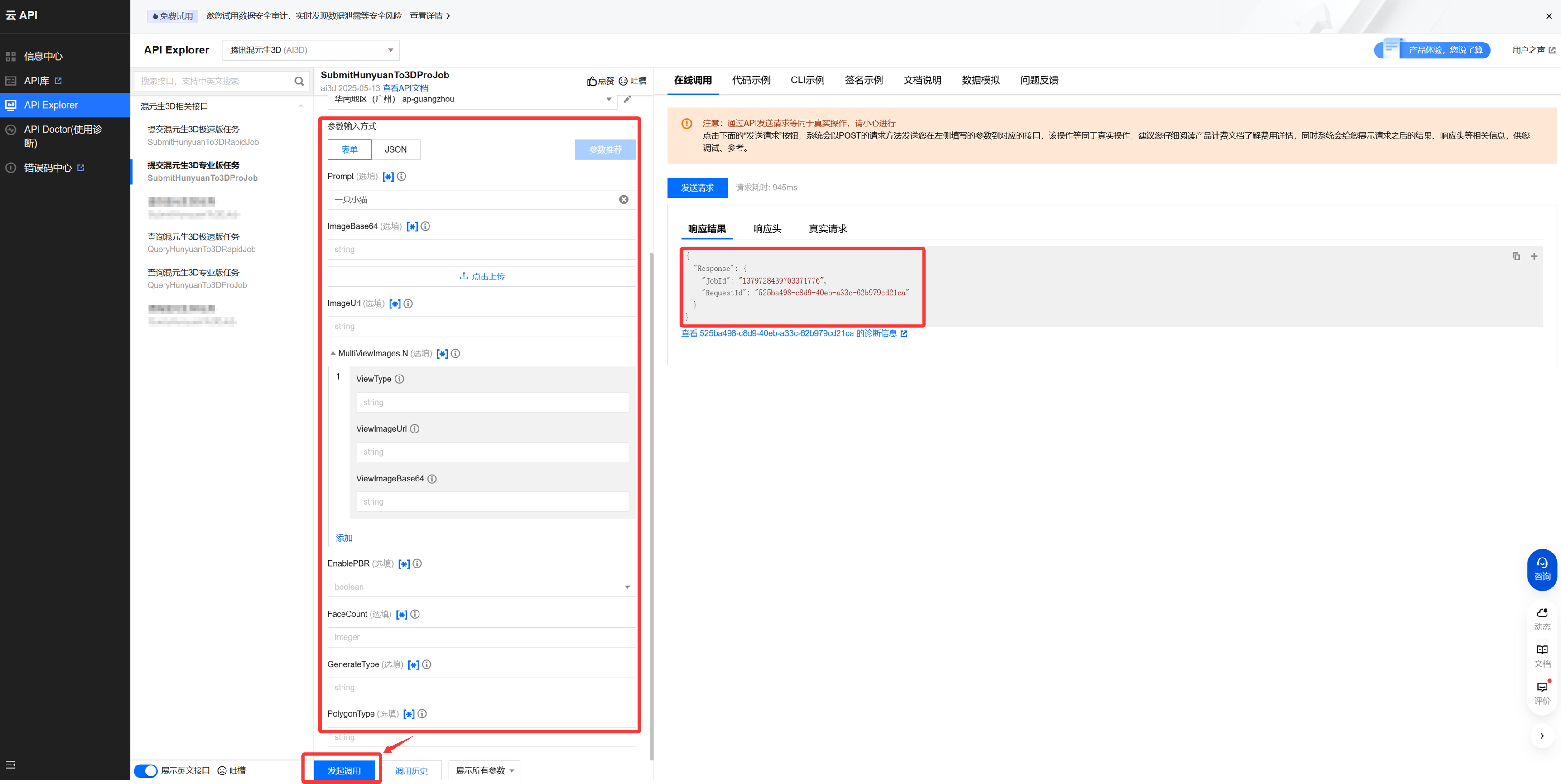Switch to the 代码示例 tab
This screenshot has height=784, width=1561.
coord(751,80)
